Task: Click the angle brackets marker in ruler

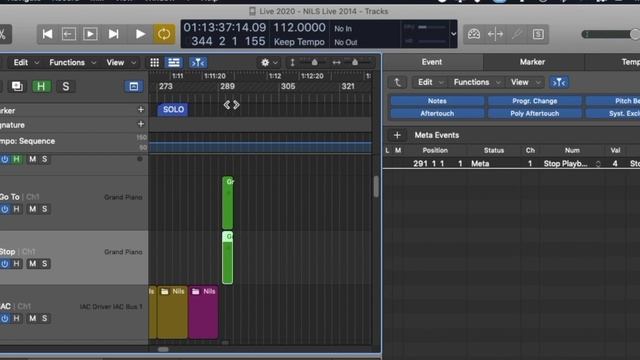Action: click(x=231, y=105)
